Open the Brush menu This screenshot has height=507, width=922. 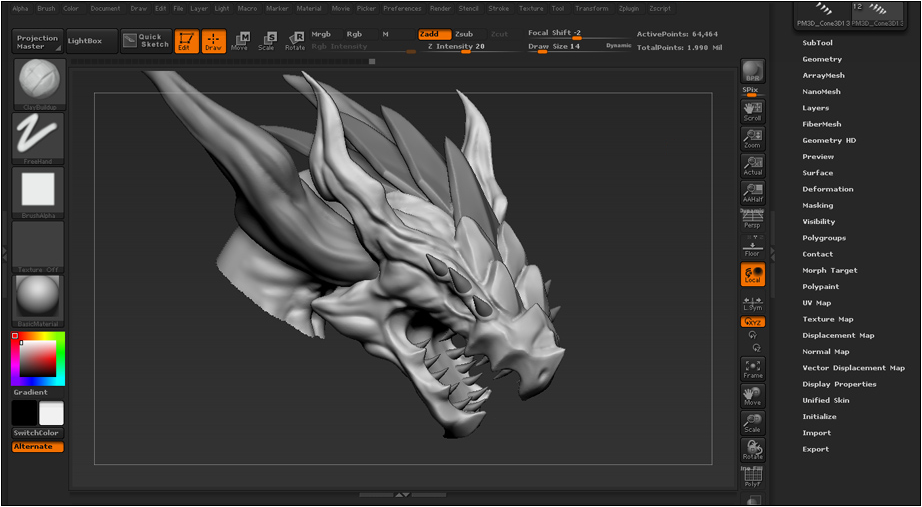point(46,9)
